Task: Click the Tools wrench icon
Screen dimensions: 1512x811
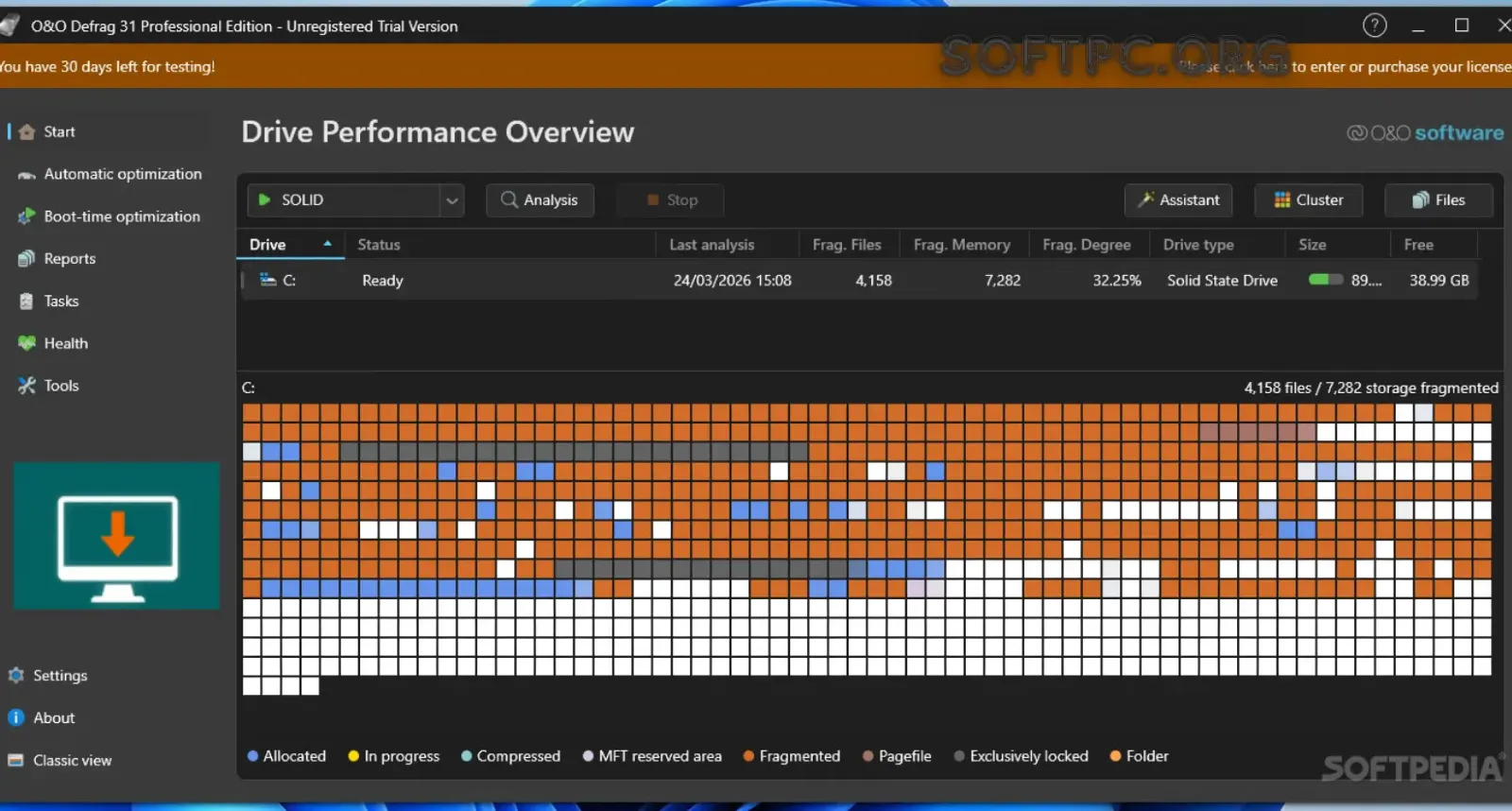Action: click(x=26, y=386)
